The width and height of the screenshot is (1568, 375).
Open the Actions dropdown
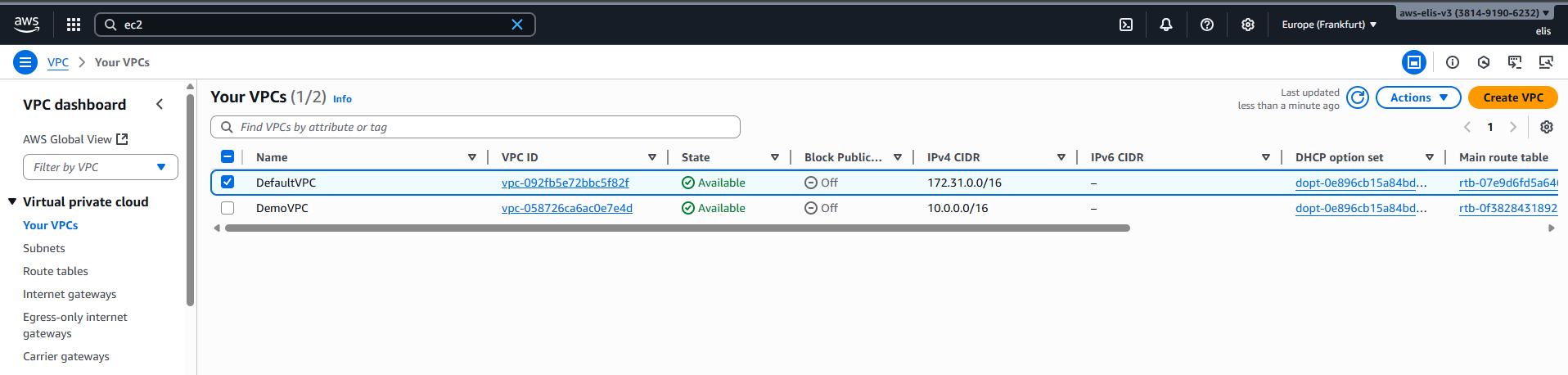1418,97
